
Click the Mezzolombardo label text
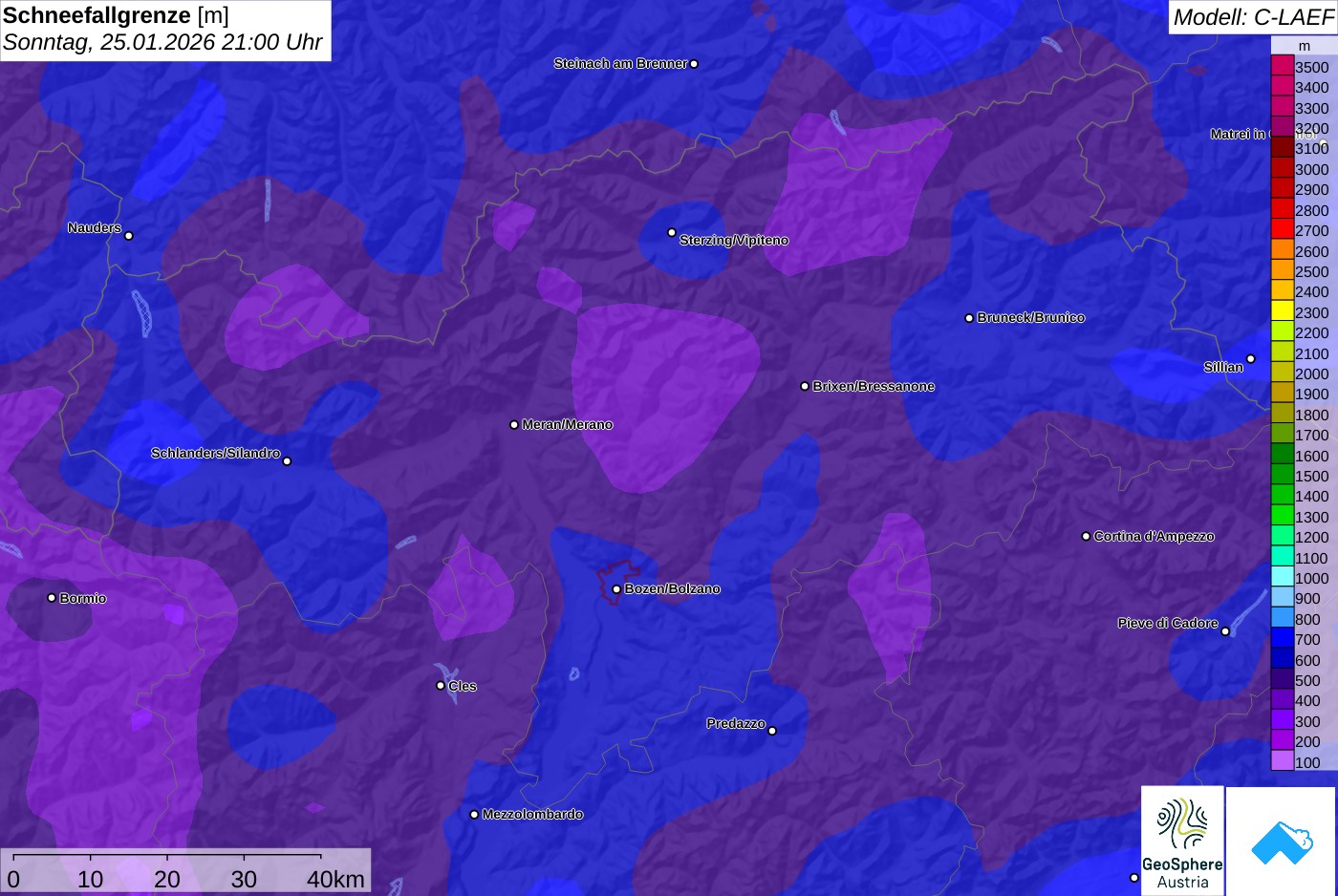point(532,815)
